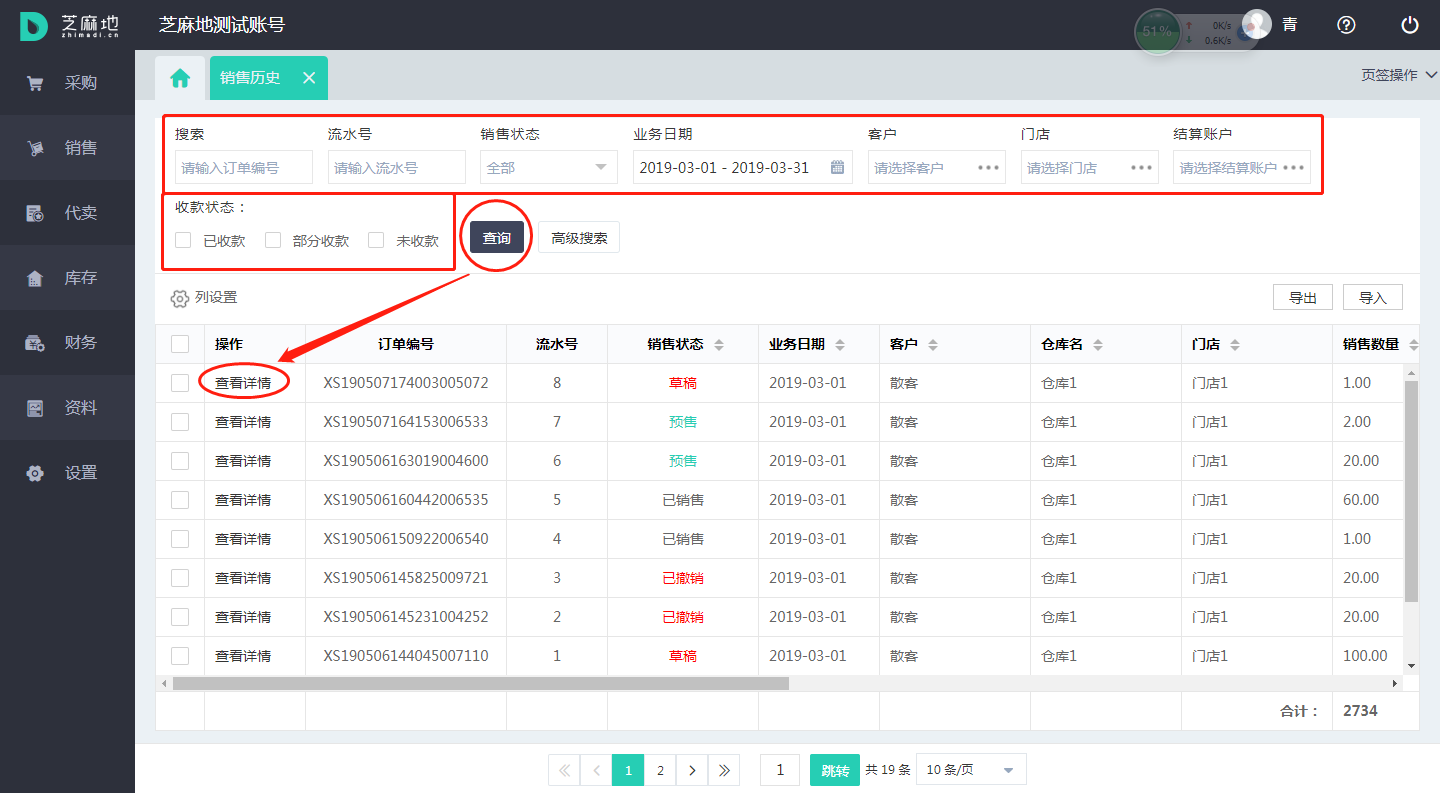Close the 销售历史 tab
The image size is (1440, 794).
[x=309, y=78]
